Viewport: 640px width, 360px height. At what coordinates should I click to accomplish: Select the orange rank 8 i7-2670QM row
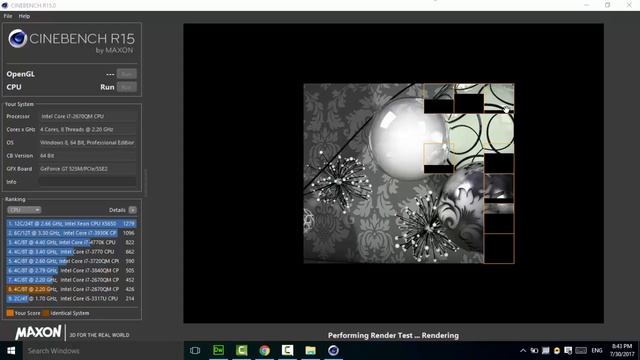tap(71, 289)
